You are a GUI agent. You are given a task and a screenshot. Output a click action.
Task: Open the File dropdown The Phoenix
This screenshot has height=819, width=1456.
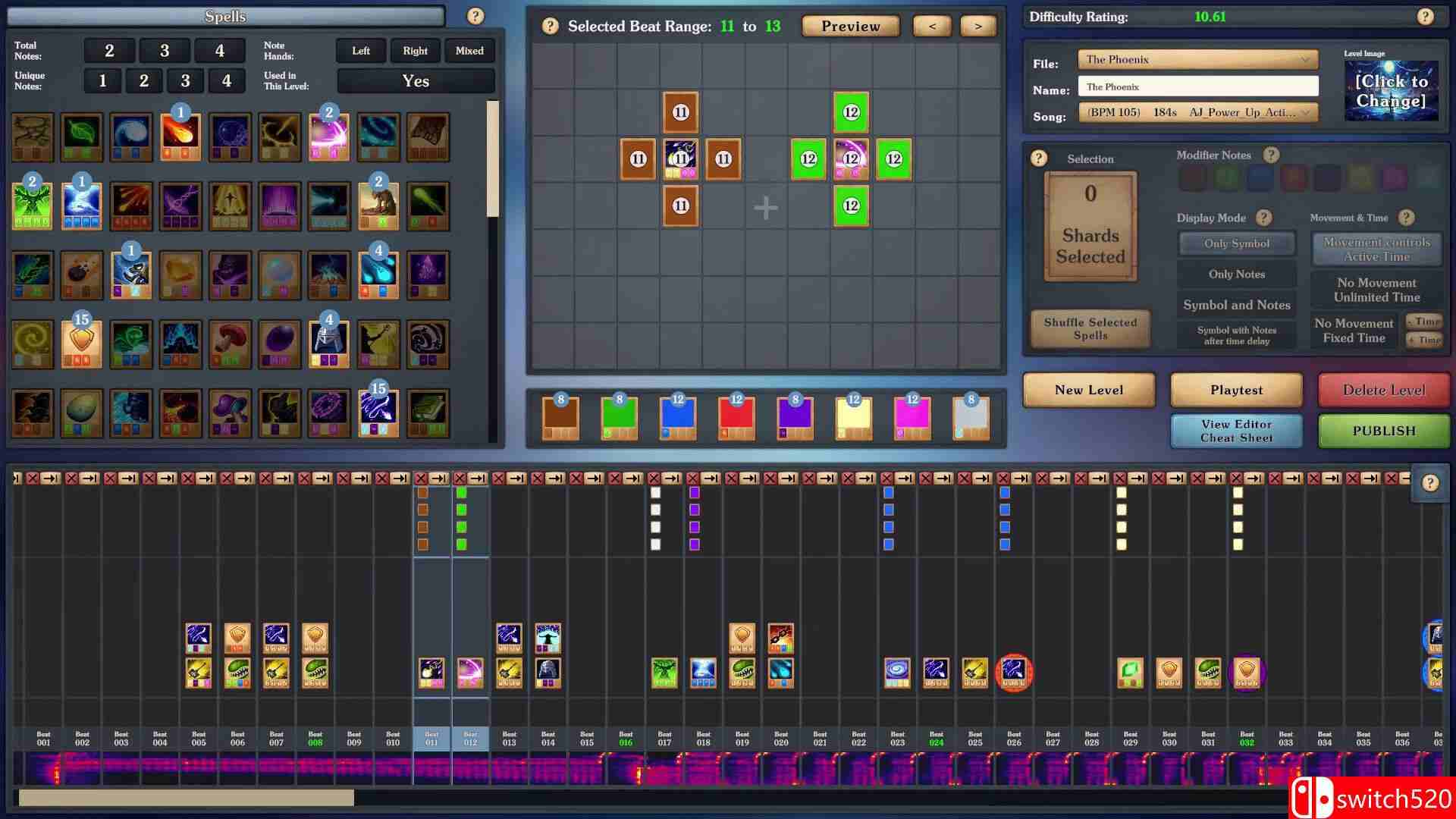point(1197,59)
